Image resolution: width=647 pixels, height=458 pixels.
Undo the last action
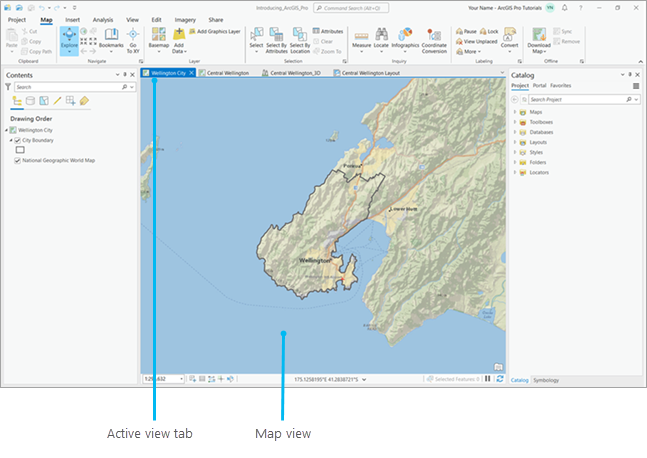pos(42,8)
